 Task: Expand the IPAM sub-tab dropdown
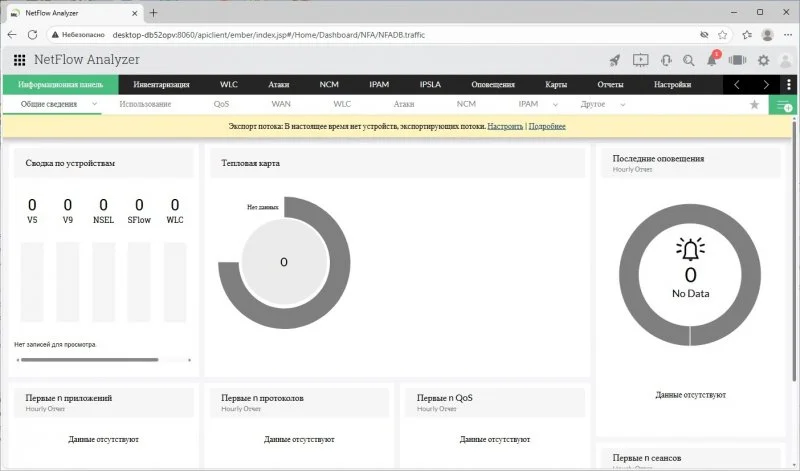(555, 105)
